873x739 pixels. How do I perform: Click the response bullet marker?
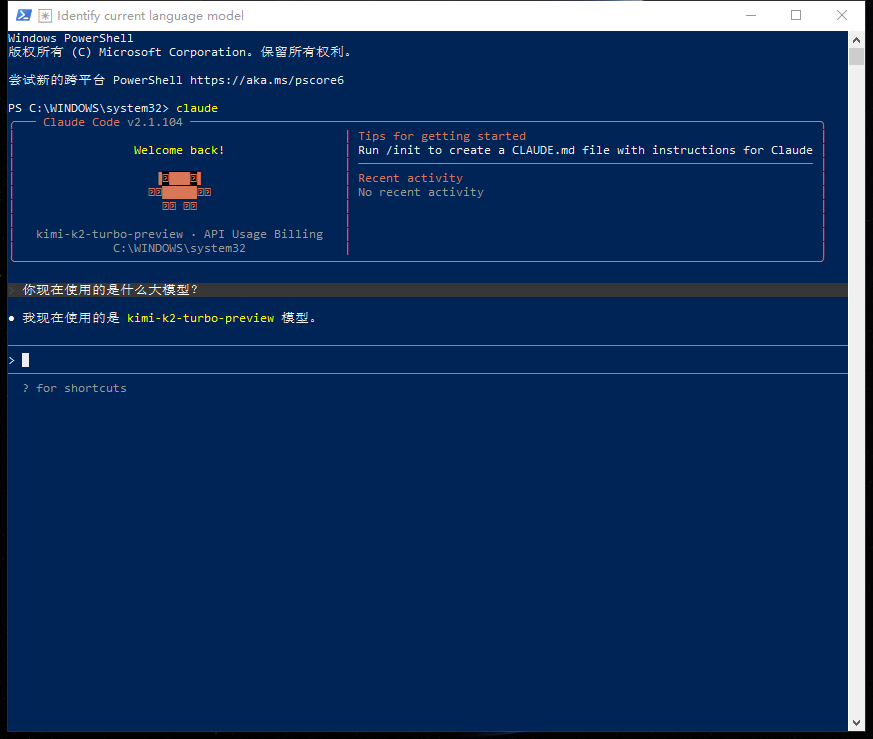[x=12, y=319]
